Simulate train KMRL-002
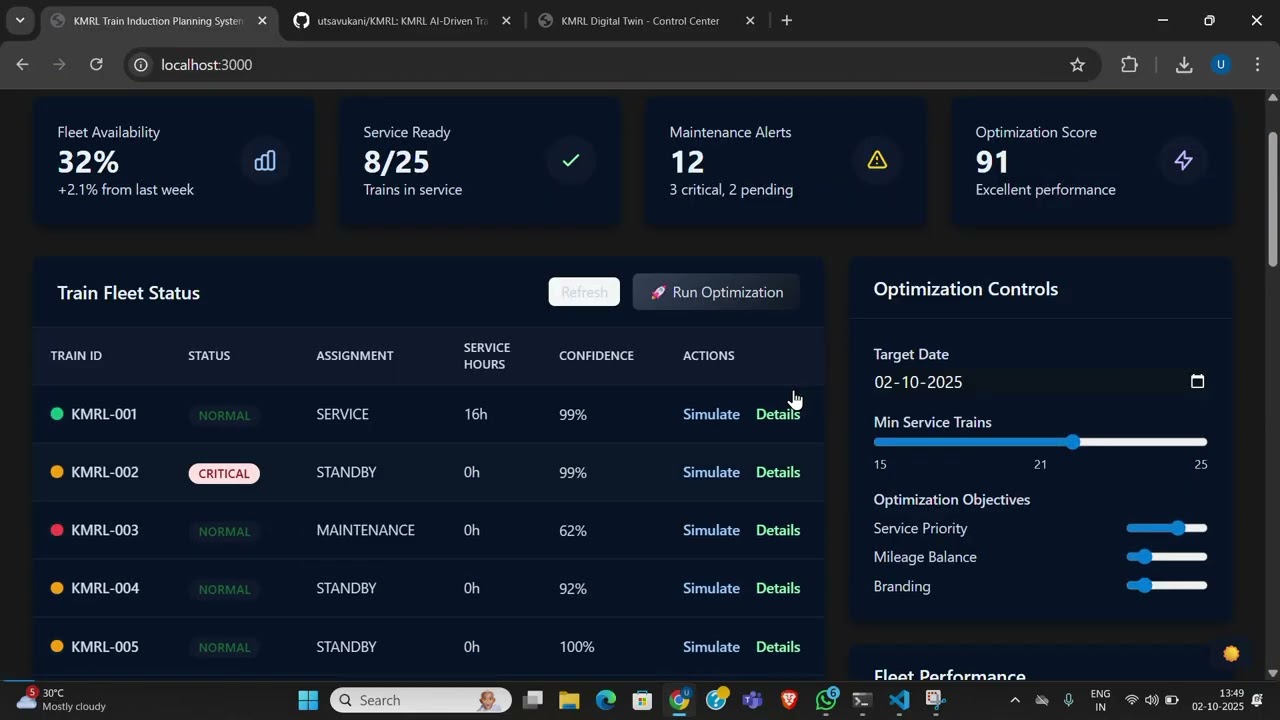This screenshot has height=720, width=1280. click(x=711, y=472)
